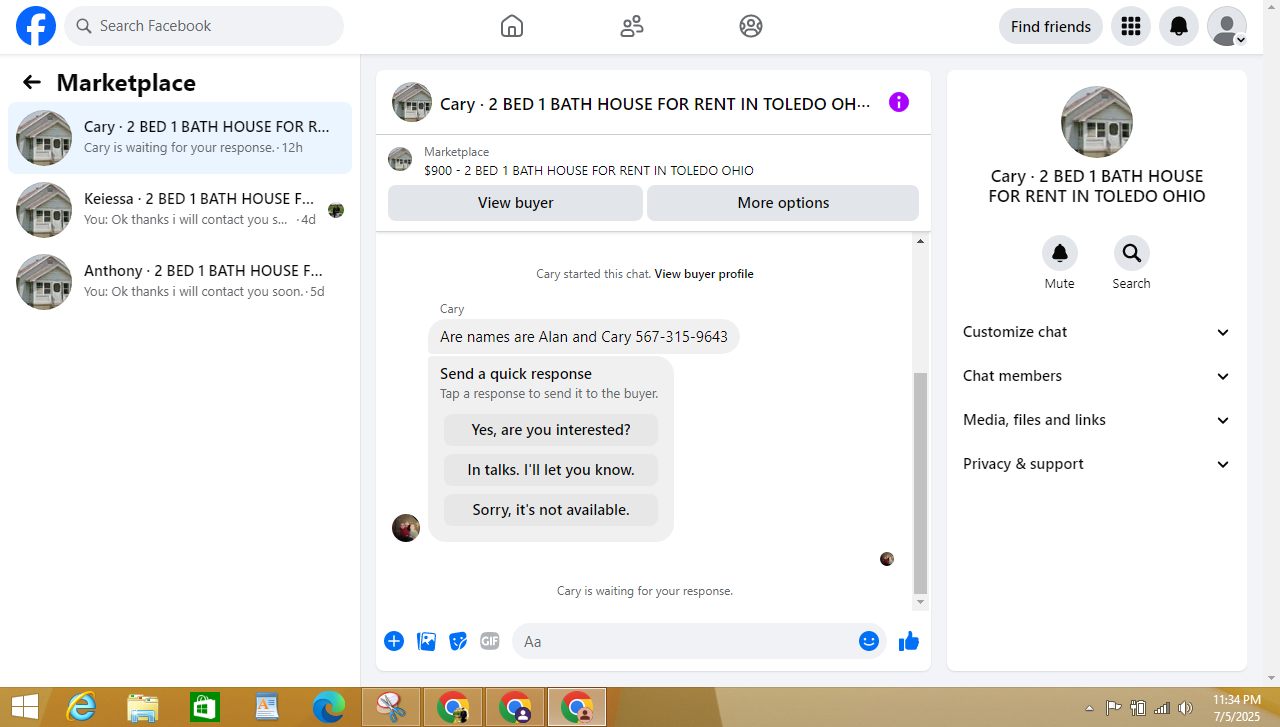Click the power plug battery tray icon
This screenshot has height=727, width=1280.
(1138, 708)
